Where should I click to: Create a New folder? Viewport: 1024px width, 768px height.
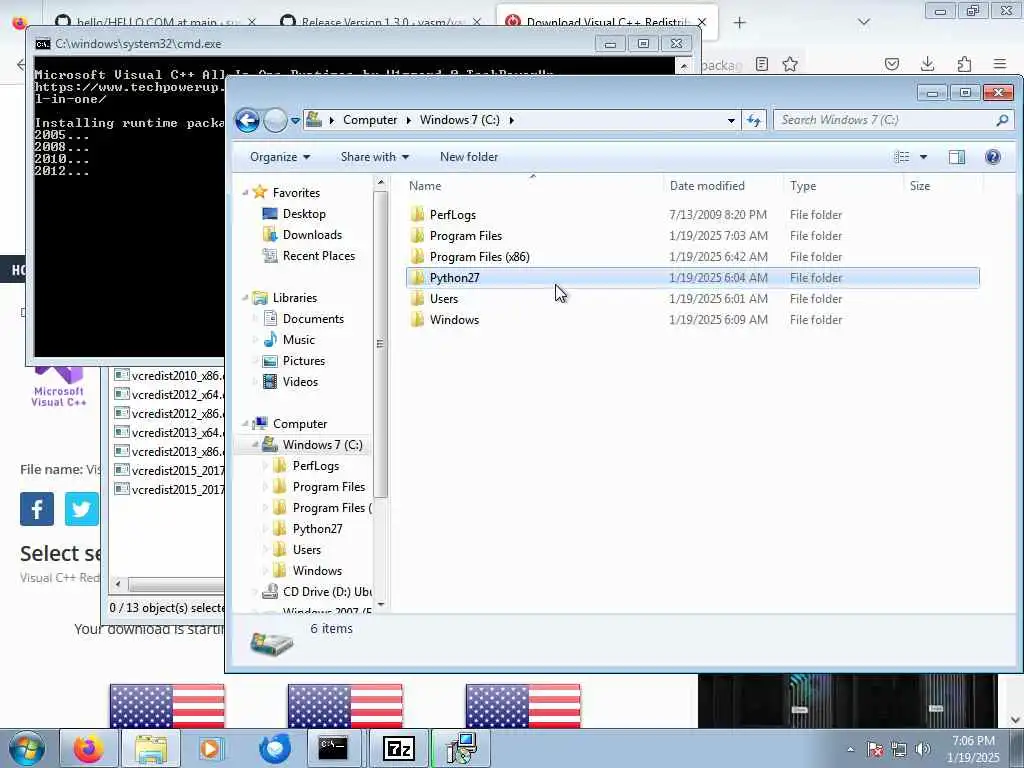pyautogui.click(x=469, y=157)
